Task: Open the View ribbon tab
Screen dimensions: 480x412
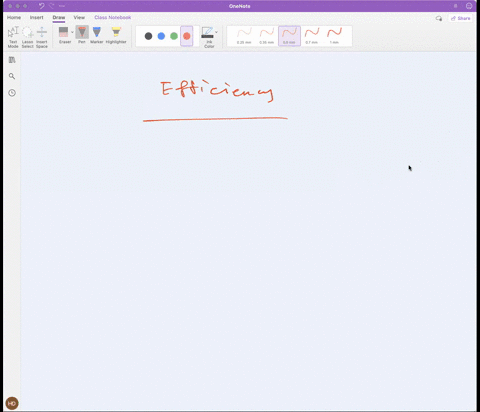Action: coord(79,17)
